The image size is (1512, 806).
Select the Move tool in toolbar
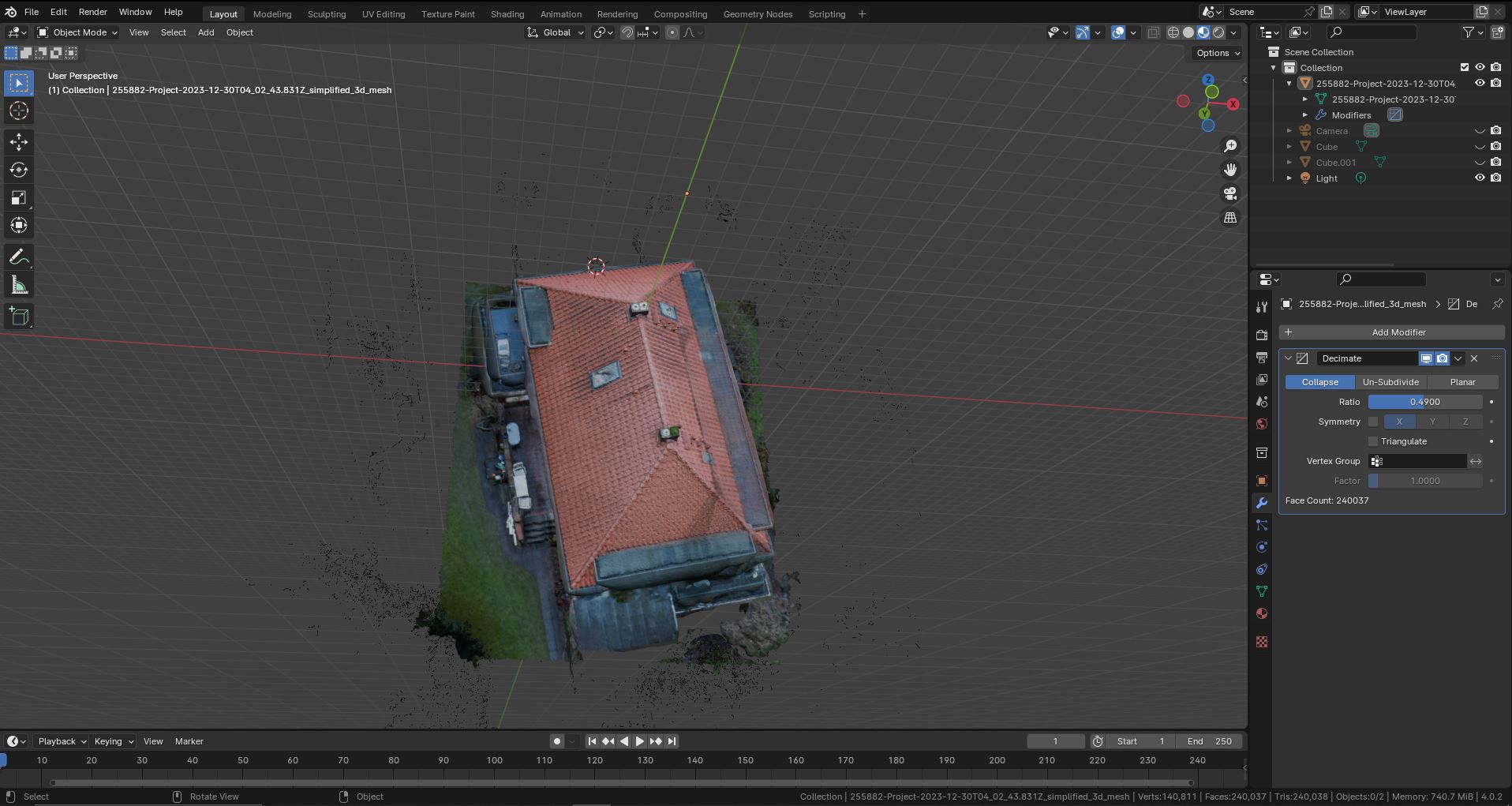(19, 142)
